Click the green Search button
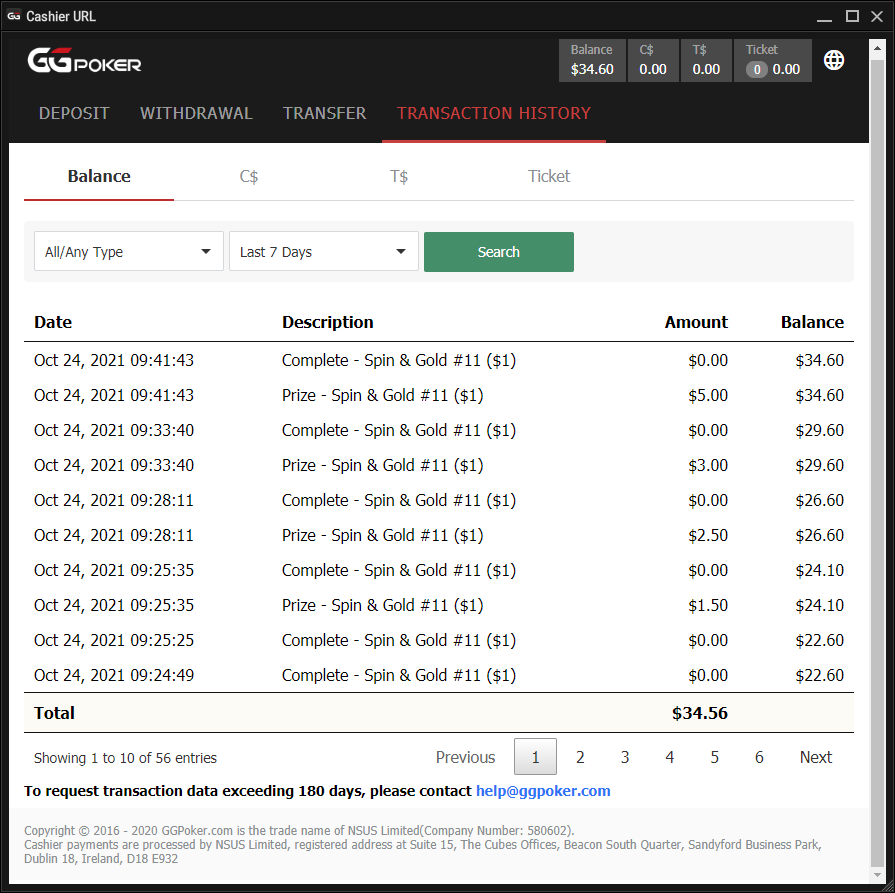Viewport: 895px width, 893px height. tap(499, 252)
